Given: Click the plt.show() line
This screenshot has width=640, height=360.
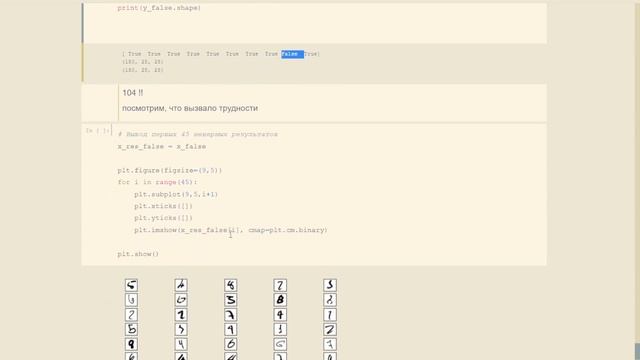Looking at the screenshot, I should pyautogui.click(x=138, y=254).
